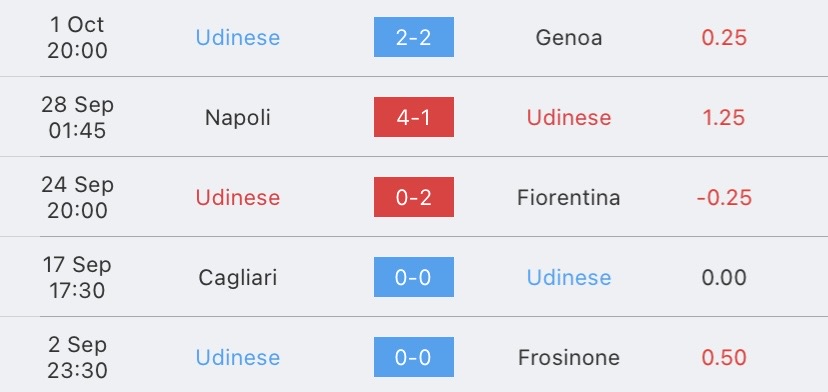Select Udinese in the 17 Sep match row
The image size is (828, 392).
[569, 277]
